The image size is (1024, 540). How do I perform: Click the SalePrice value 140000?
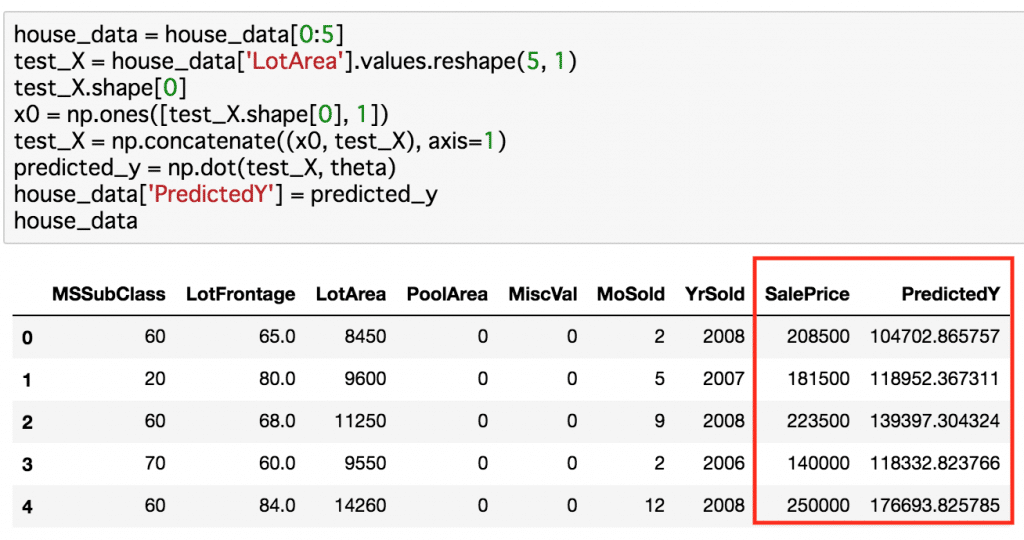click(818, 463)
